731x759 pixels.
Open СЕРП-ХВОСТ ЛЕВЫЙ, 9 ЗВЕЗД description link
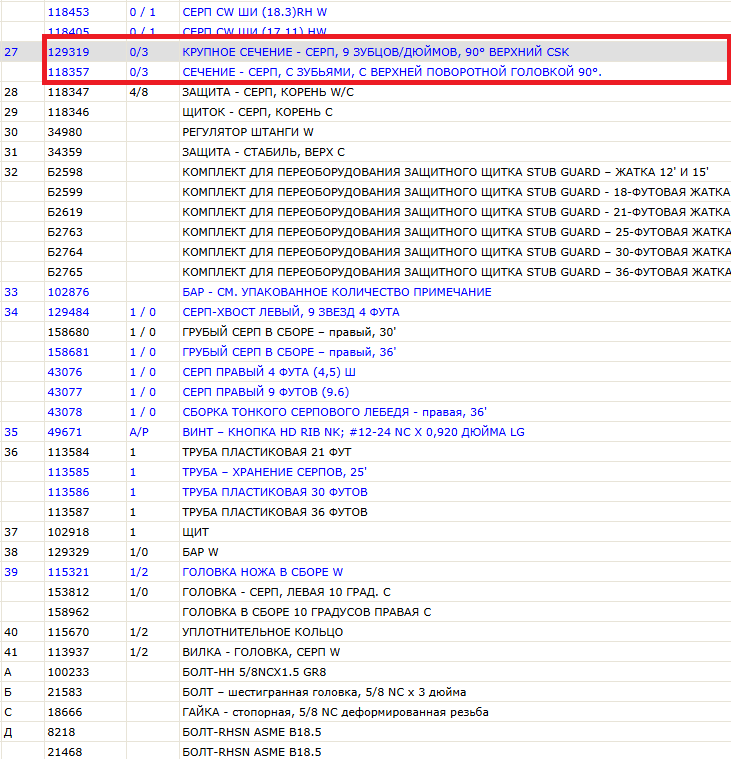(x=290, y=312)
